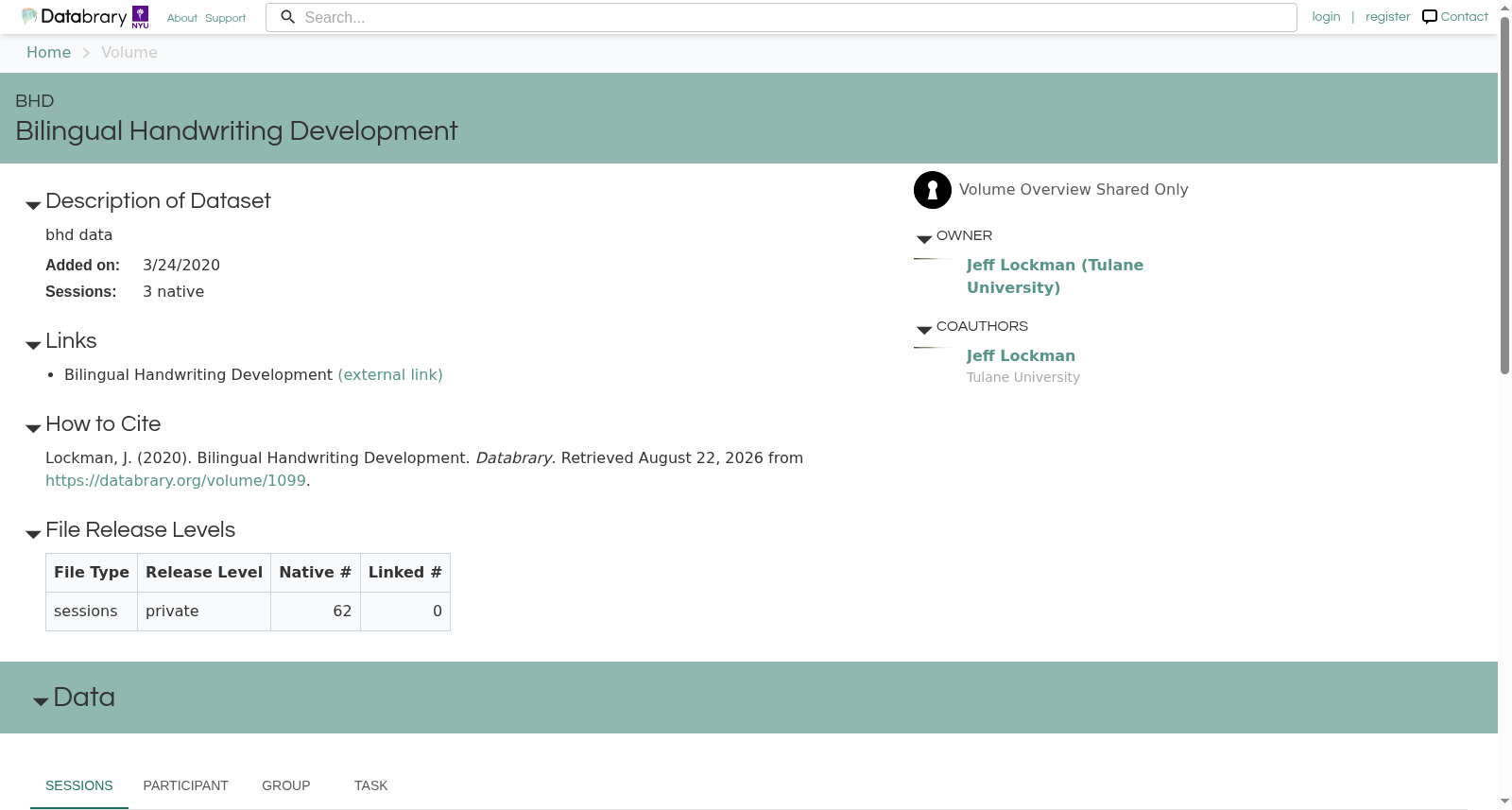Click the 'Volume' breadcrumb text

[129, 53]
